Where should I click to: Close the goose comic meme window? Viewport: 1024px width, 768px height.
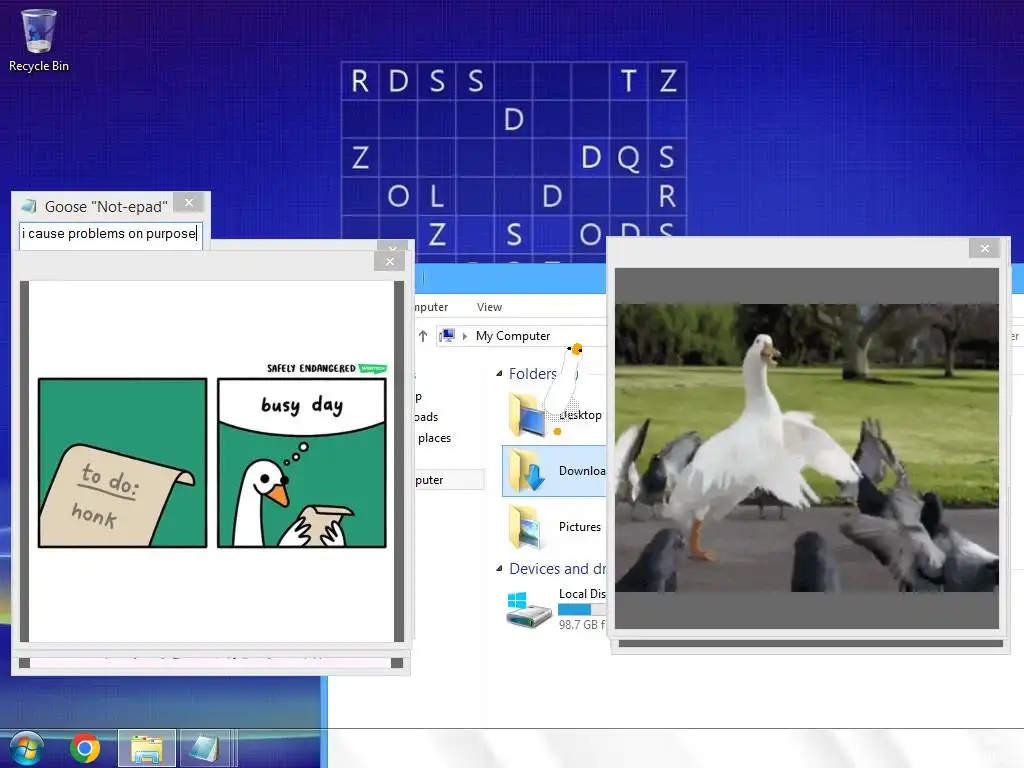click(390, 262)
